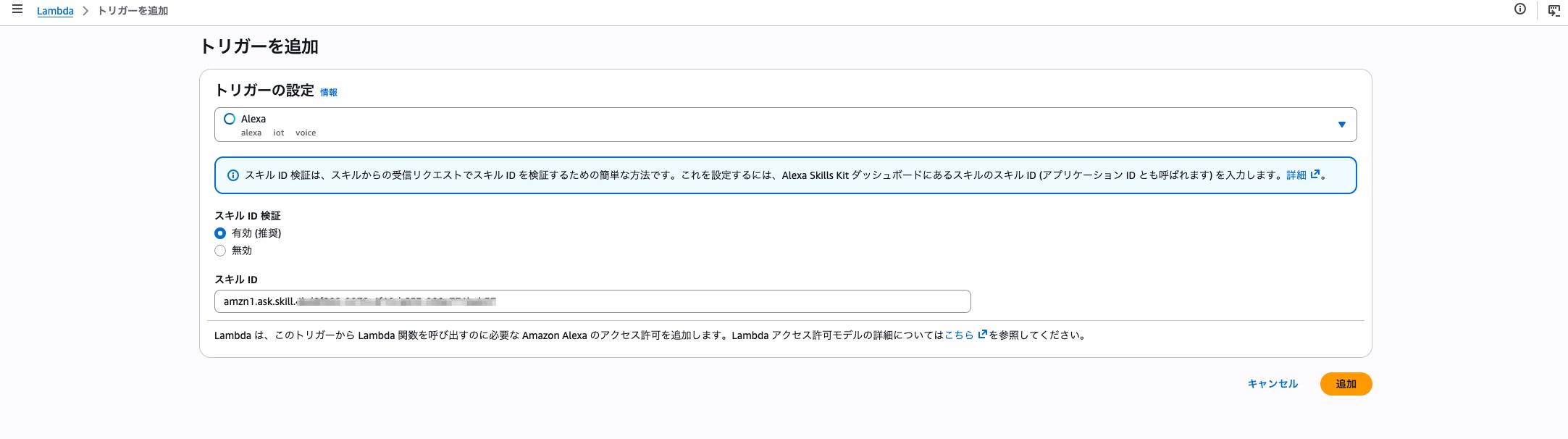Open the CloudShell tutorial icon at top right
The height and width of the screenshot is (439, 1568).
click(x=1554, y=10)
